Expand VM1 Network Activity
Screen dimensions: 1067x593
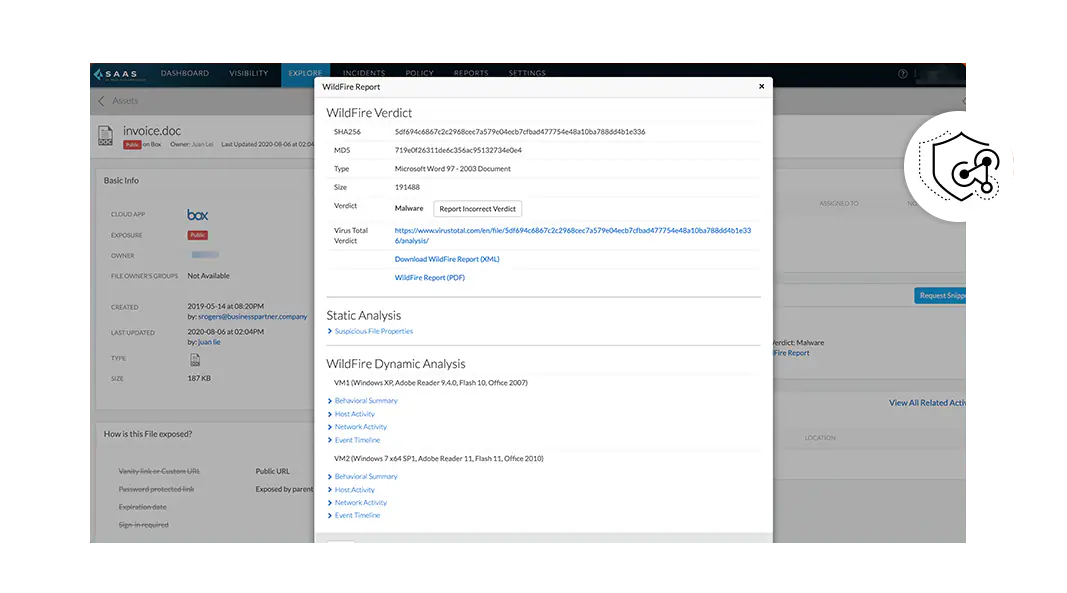(x=360, y=427)
